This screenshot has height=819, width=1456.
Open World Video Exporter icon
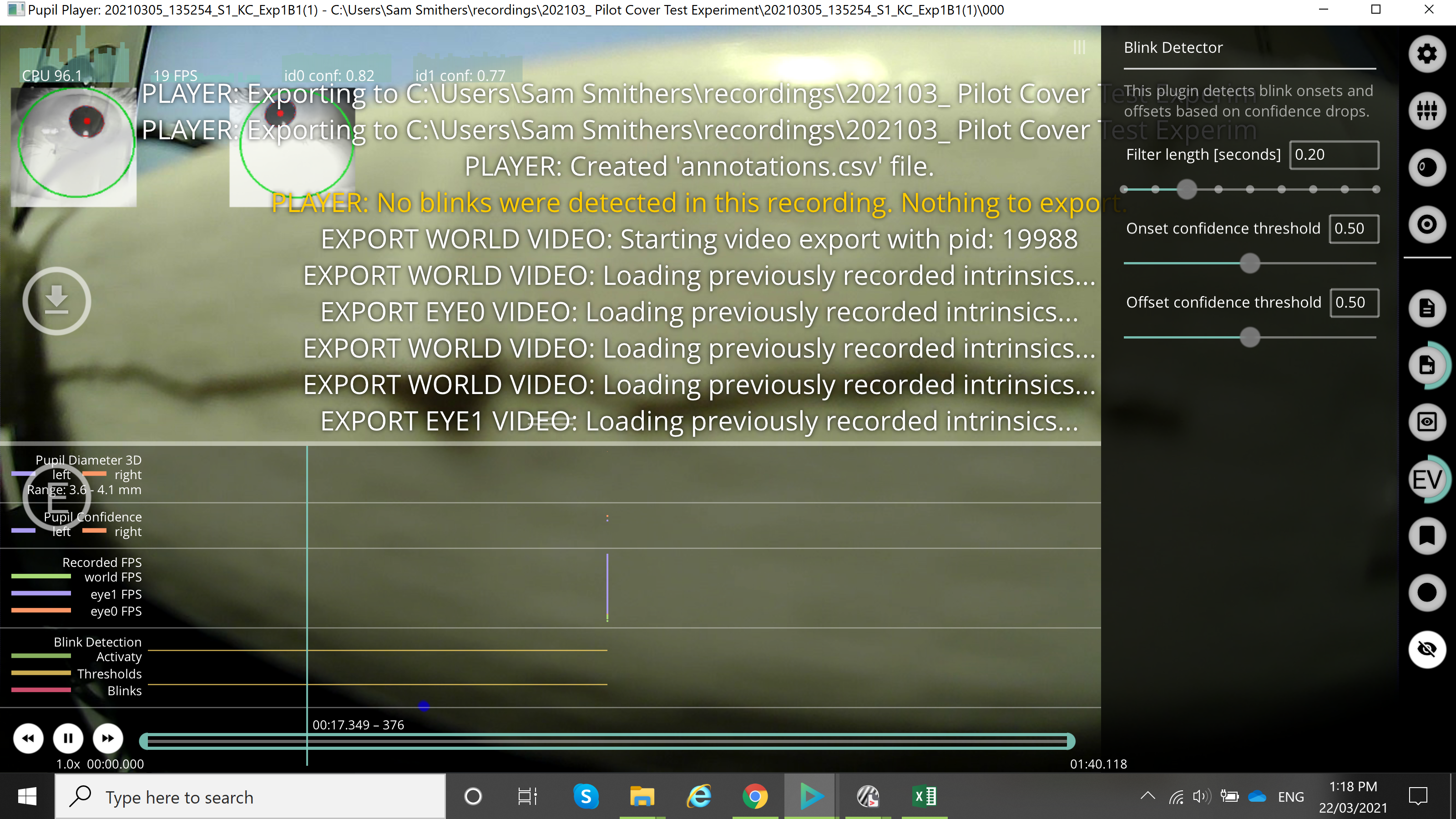pyautogui.click(x=1426, y=365)
